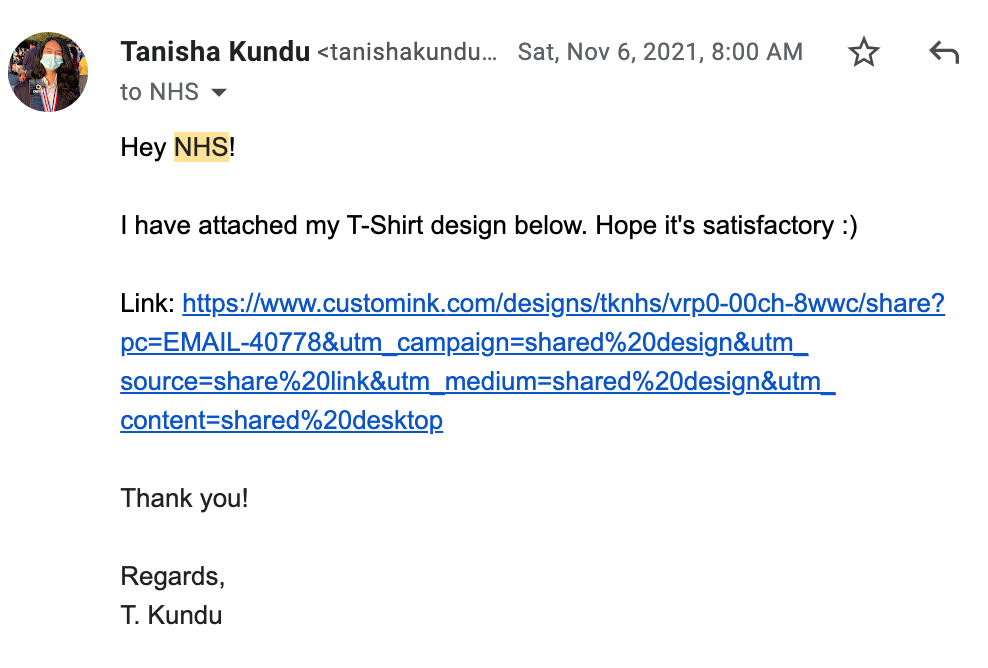Click the reply arrow icon
Screen dimensions: 988x668
click(x=944, y=52)
